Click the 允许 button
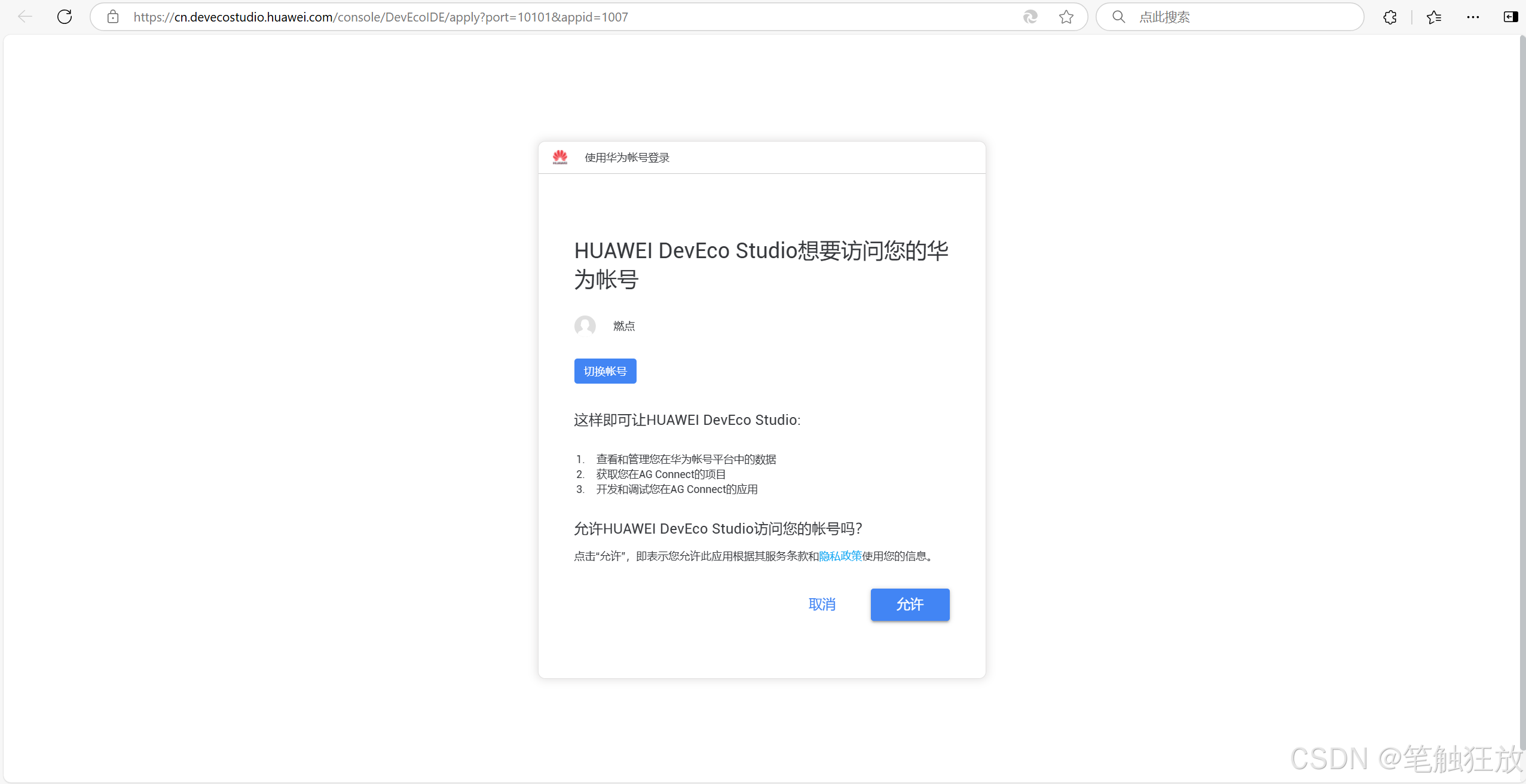 click(910, 604)
